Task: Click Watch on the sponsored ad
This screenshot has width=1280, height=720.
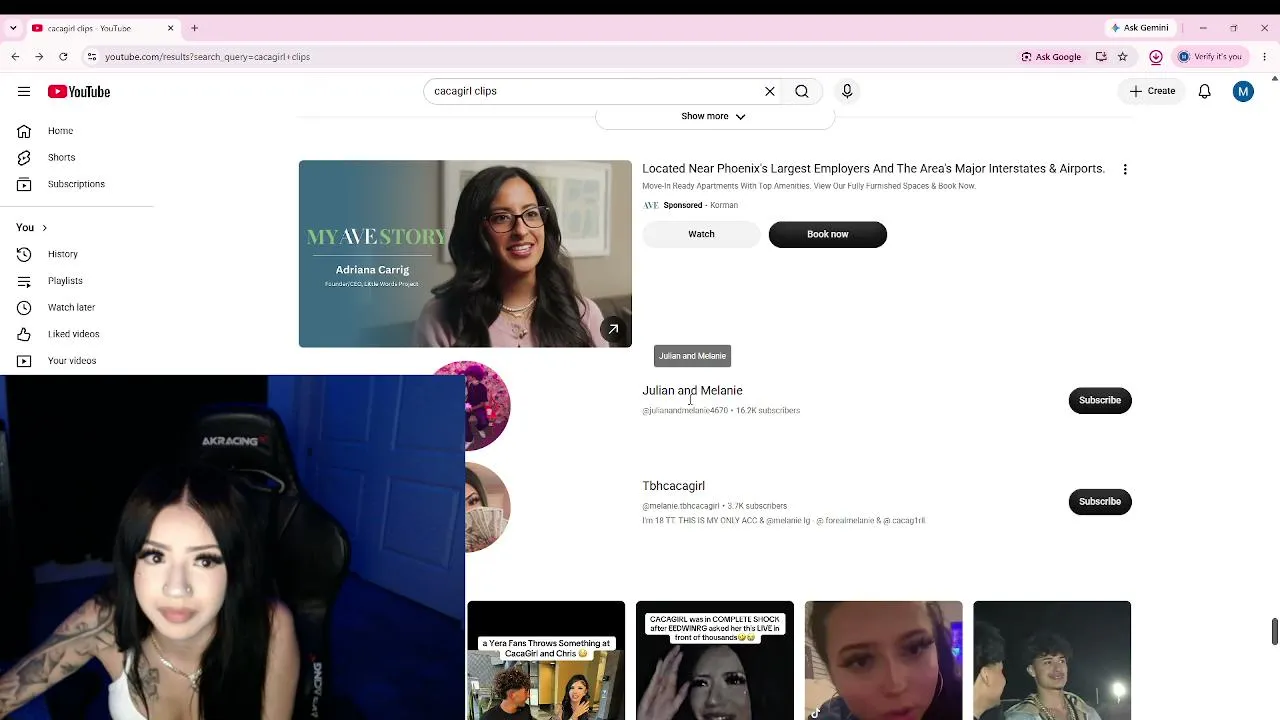Action: pos(701,234)
